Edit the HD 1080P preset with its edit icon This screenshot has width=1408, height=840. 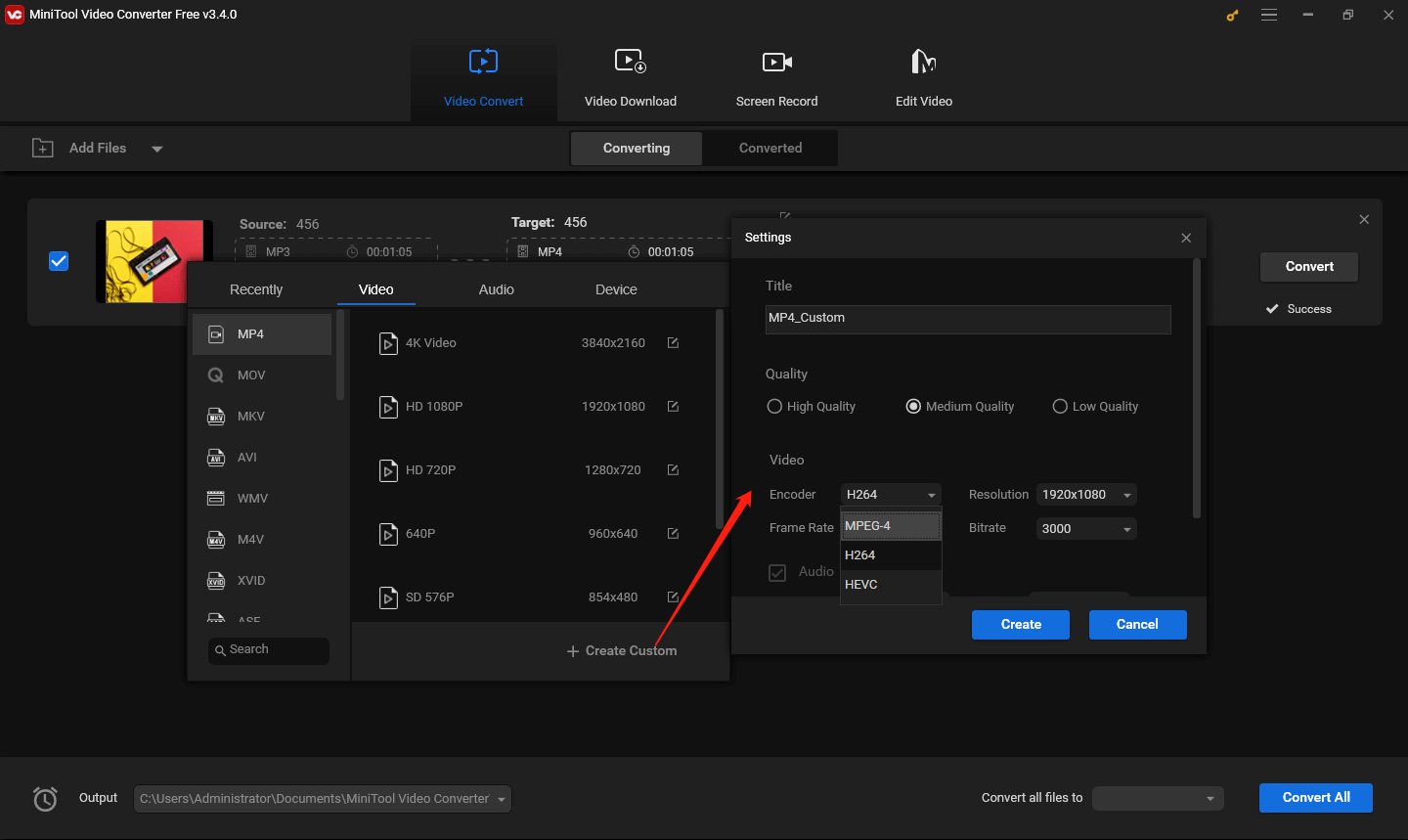pos(673,406)
